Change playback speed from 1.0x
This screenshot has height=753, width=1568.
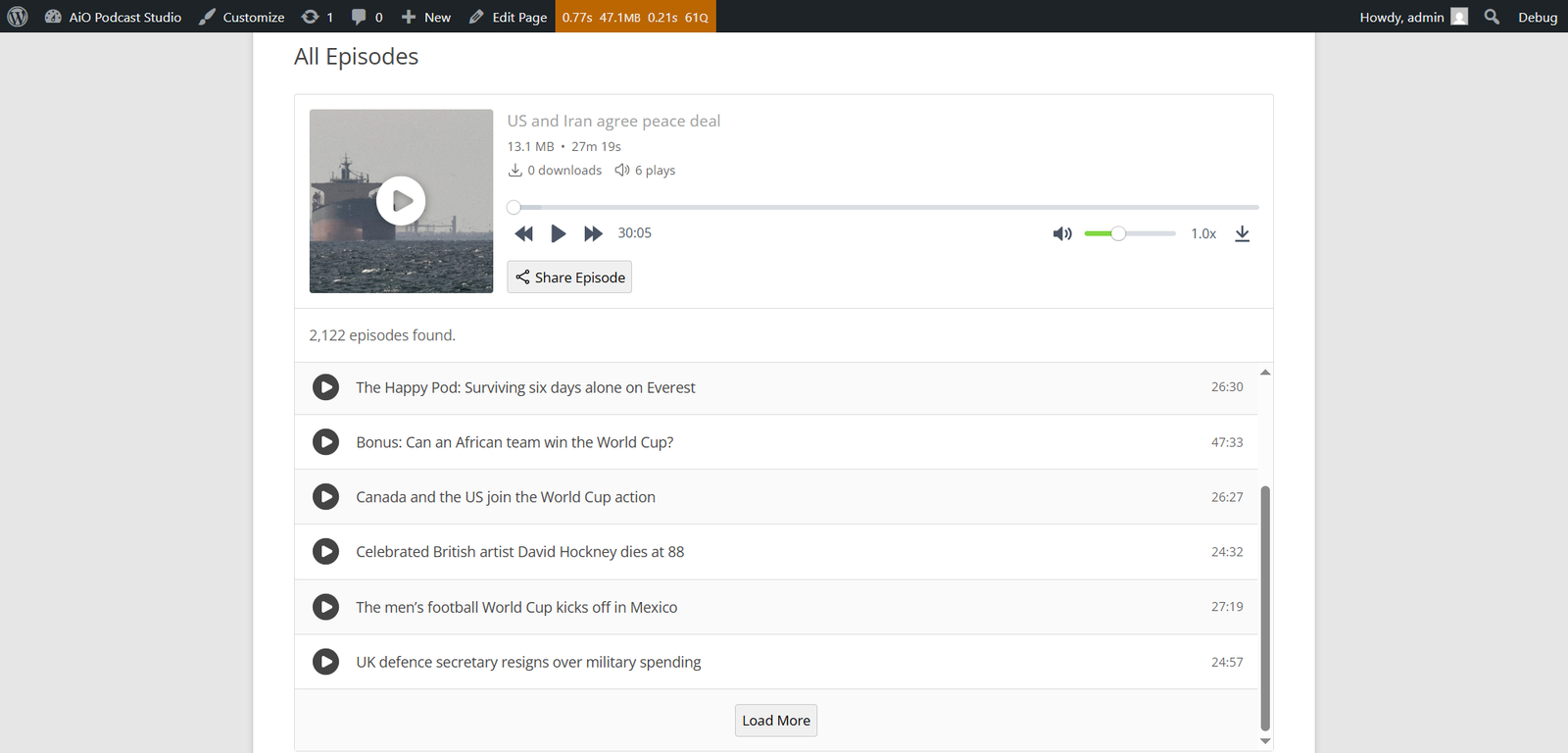point(1203,233)
